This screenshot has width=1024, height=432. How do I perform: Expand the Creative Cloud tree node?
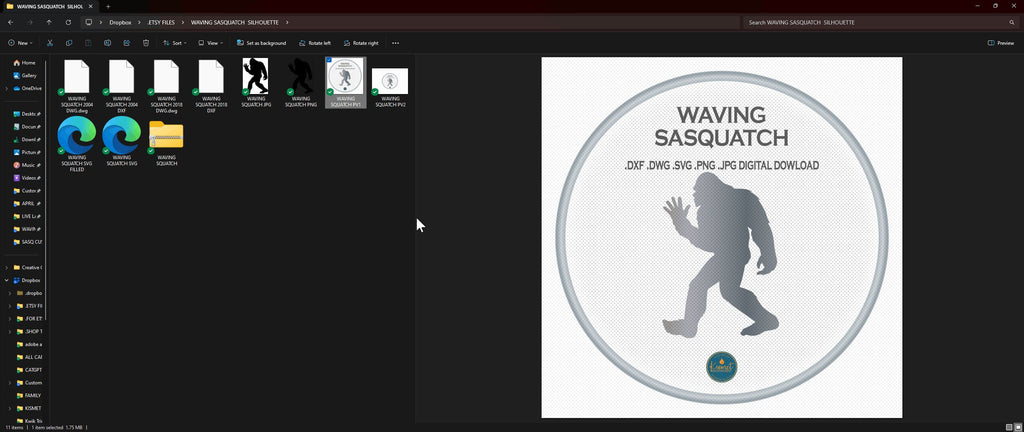(7, 268)
